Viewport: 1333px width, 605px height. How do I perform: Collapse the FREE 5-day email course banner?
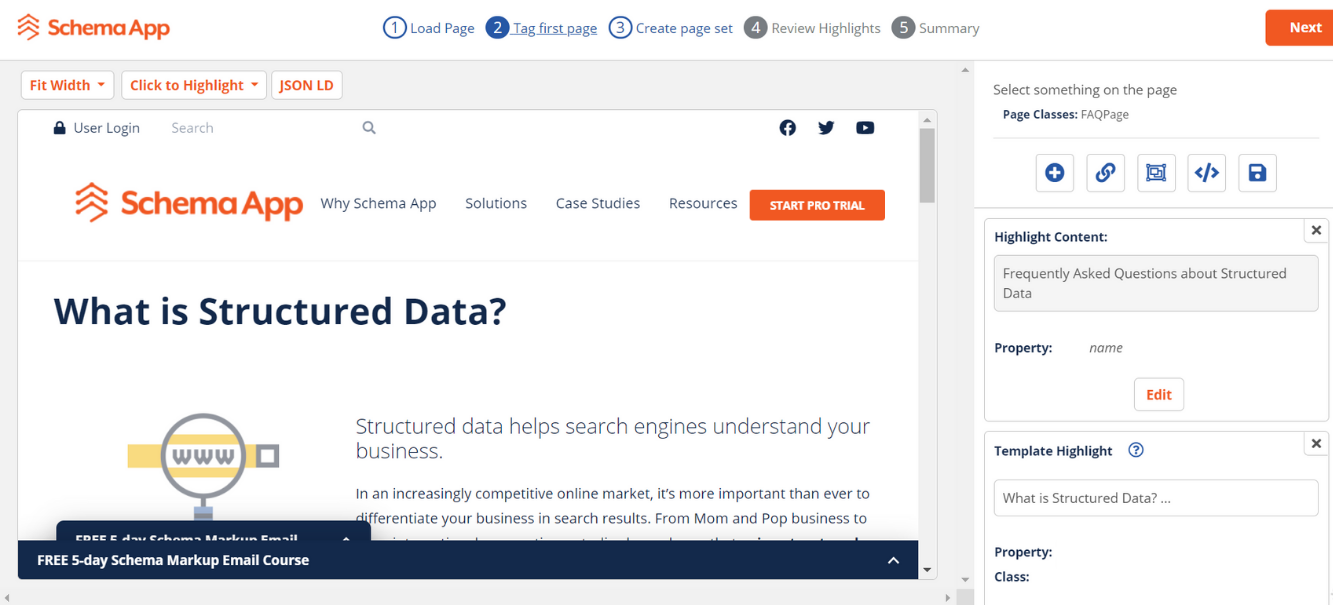pyautogui.click(x=893, y=560)
